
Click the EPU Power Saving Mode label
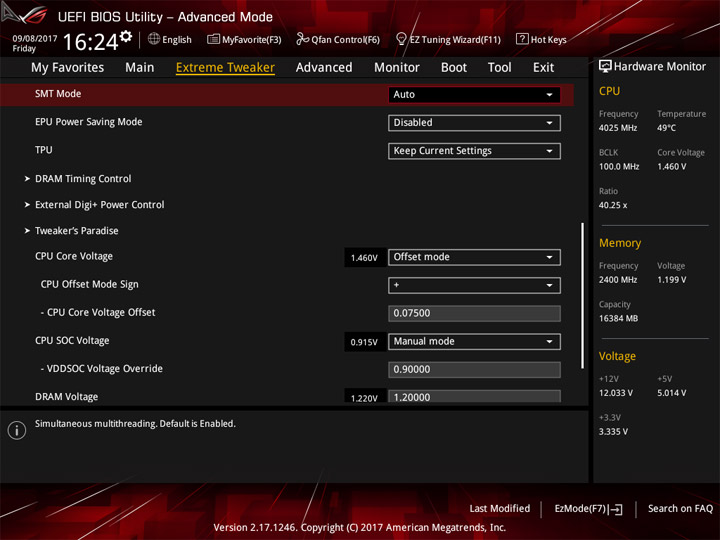point(89,122)
